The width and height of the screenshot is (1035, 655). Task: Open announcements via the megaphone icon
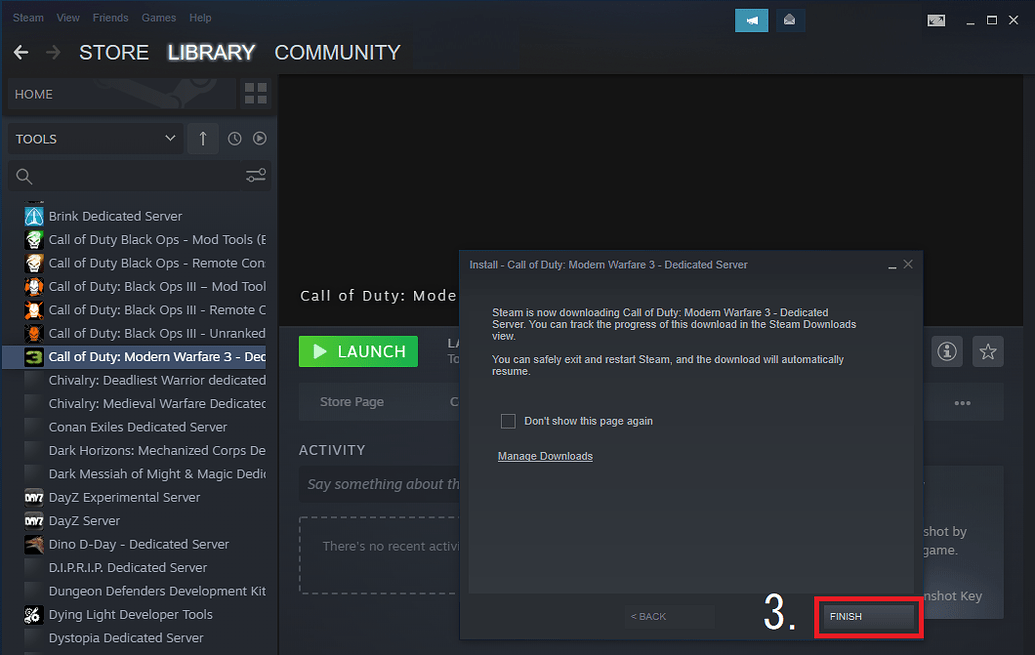[x=751, y=20]
